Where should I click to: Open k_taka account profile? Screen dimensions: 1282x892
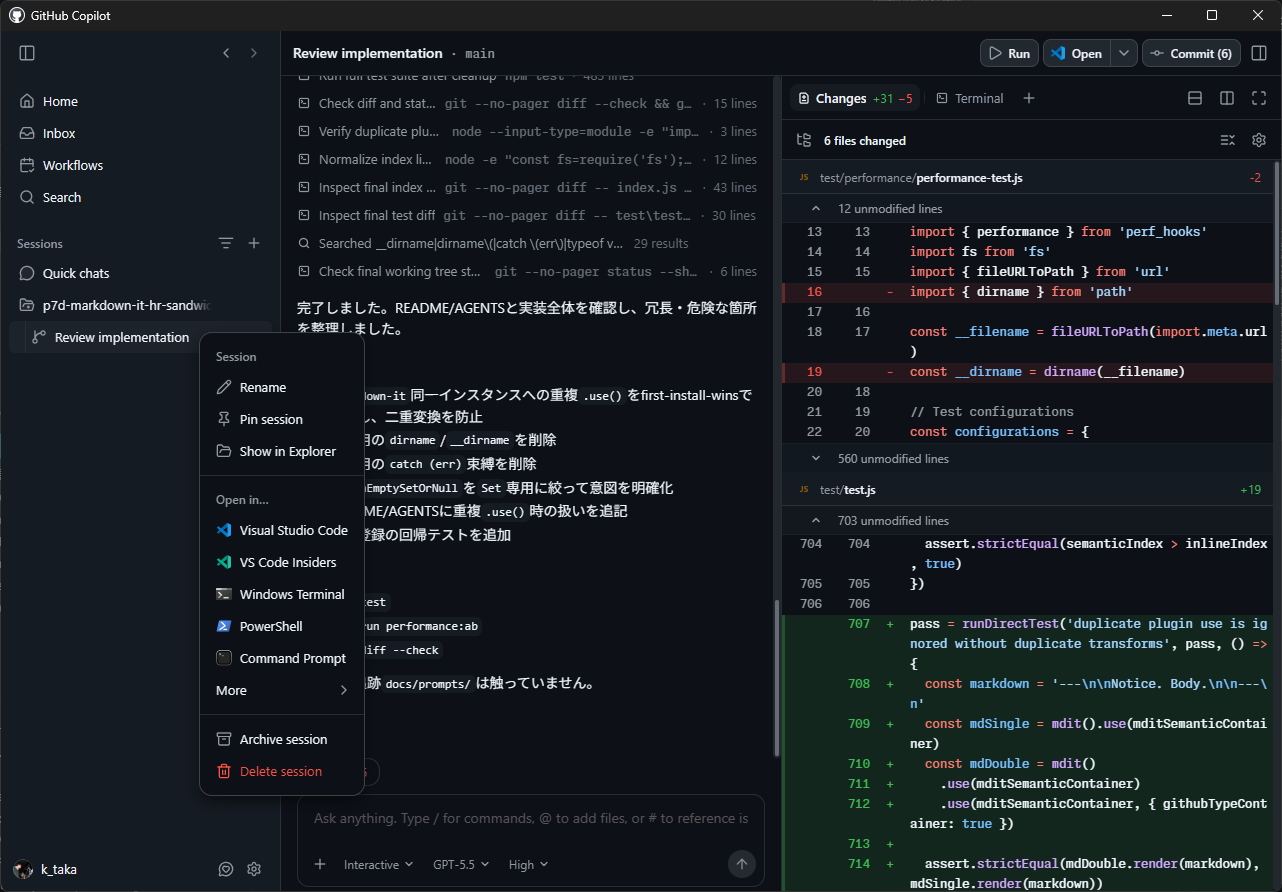click(x=46, y=869)
